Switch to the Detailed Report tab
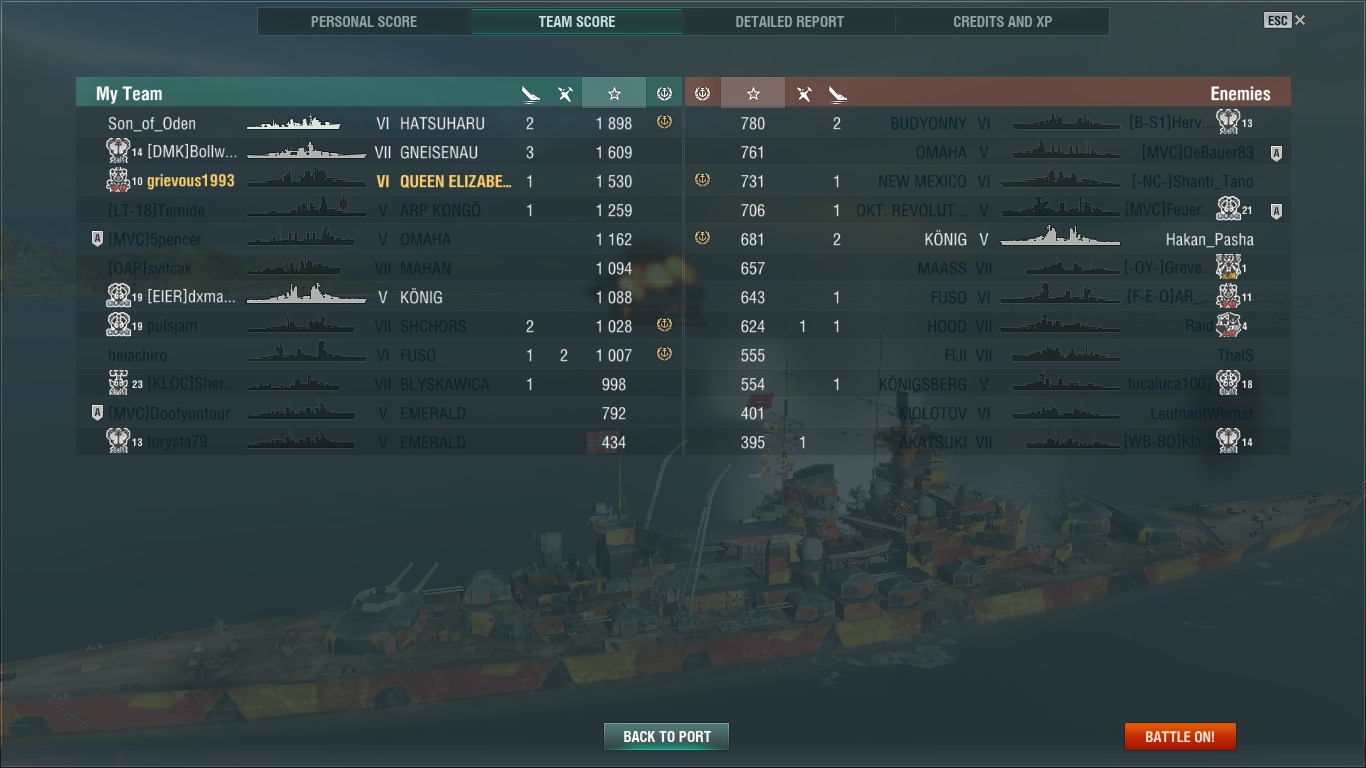The height and width of the screenshot is (768, 1366). click(789, 21)
